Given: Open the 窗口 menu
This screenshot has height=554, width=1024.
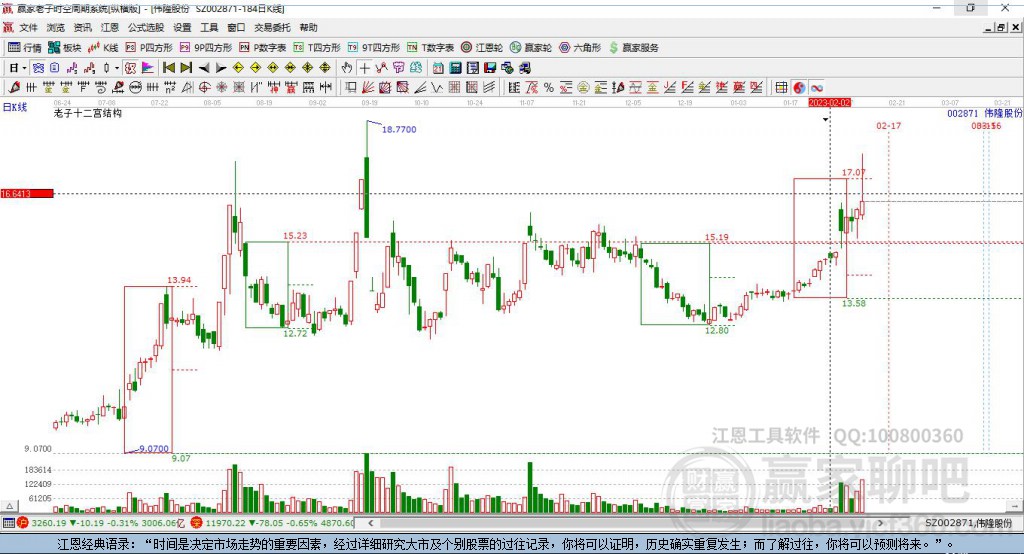Looking at the screenshot, I should point(236,27).
